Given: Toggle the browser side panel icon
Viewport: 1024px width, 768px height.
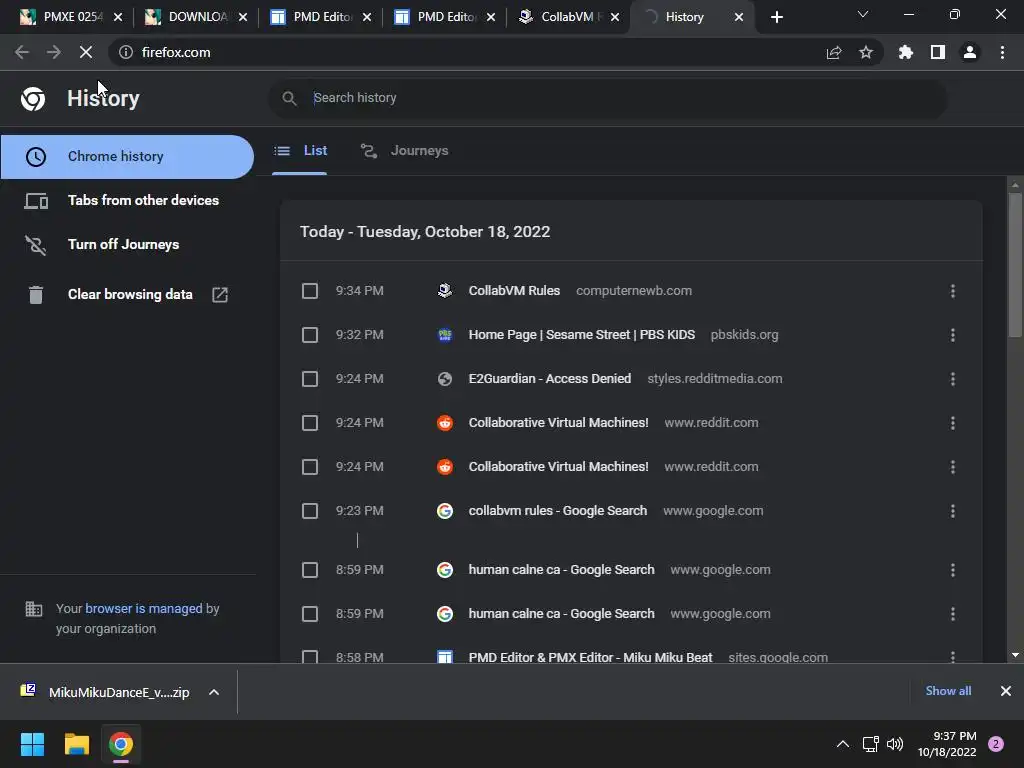Looking at the screenshot, I should pyautogui.click(x=938, y=52).
